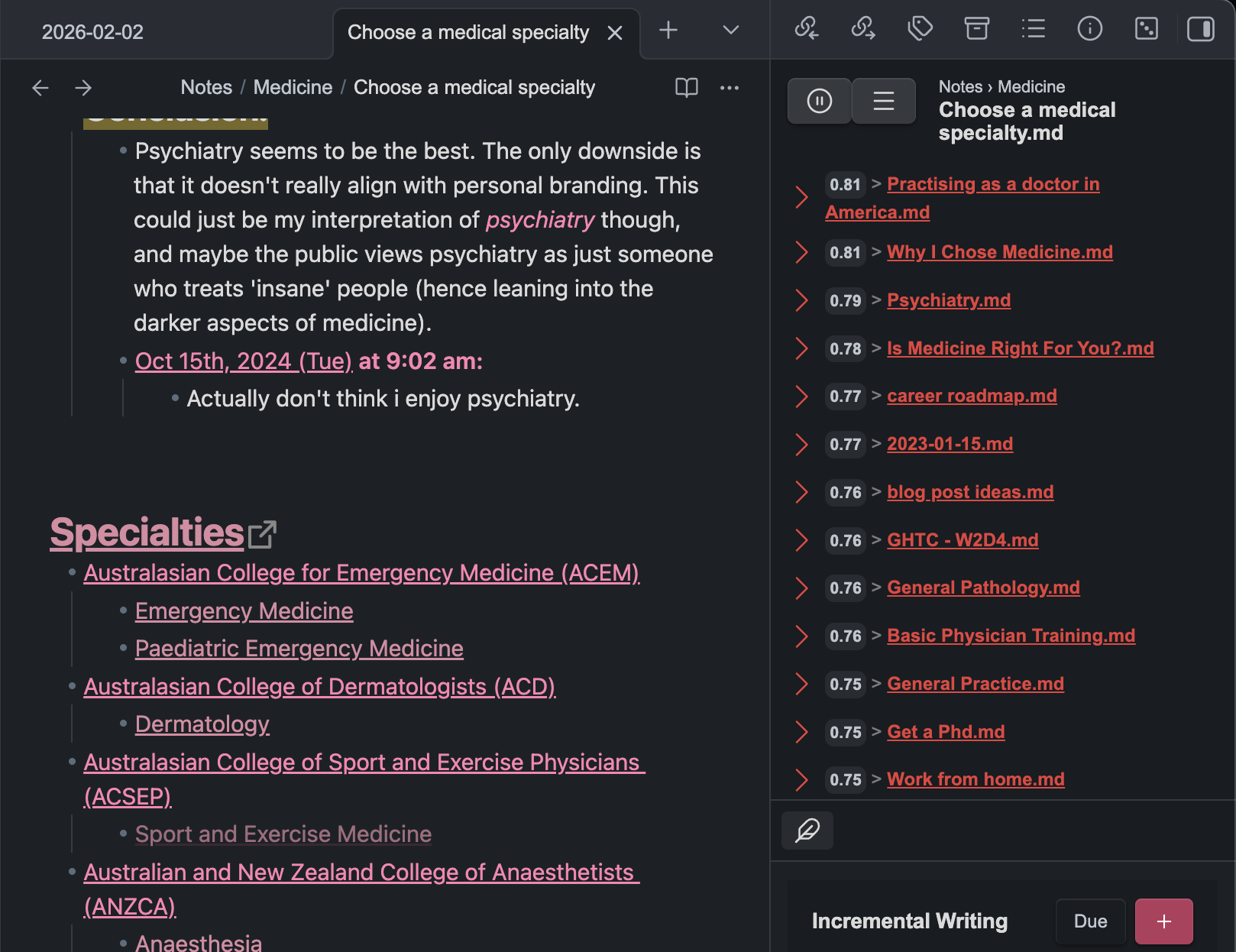
Task: Switch to the 2026-02-02 tab
Action: [x=92, y=32]
